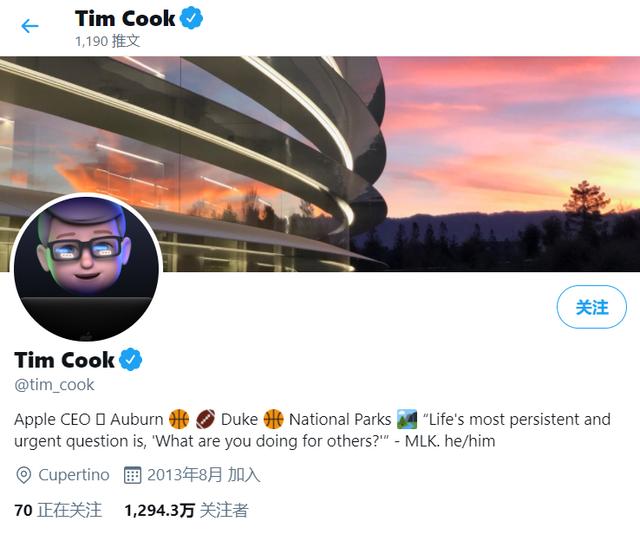Open the 70 正在关注 following list
Screen dimensions: 640x541
point(58,510)
